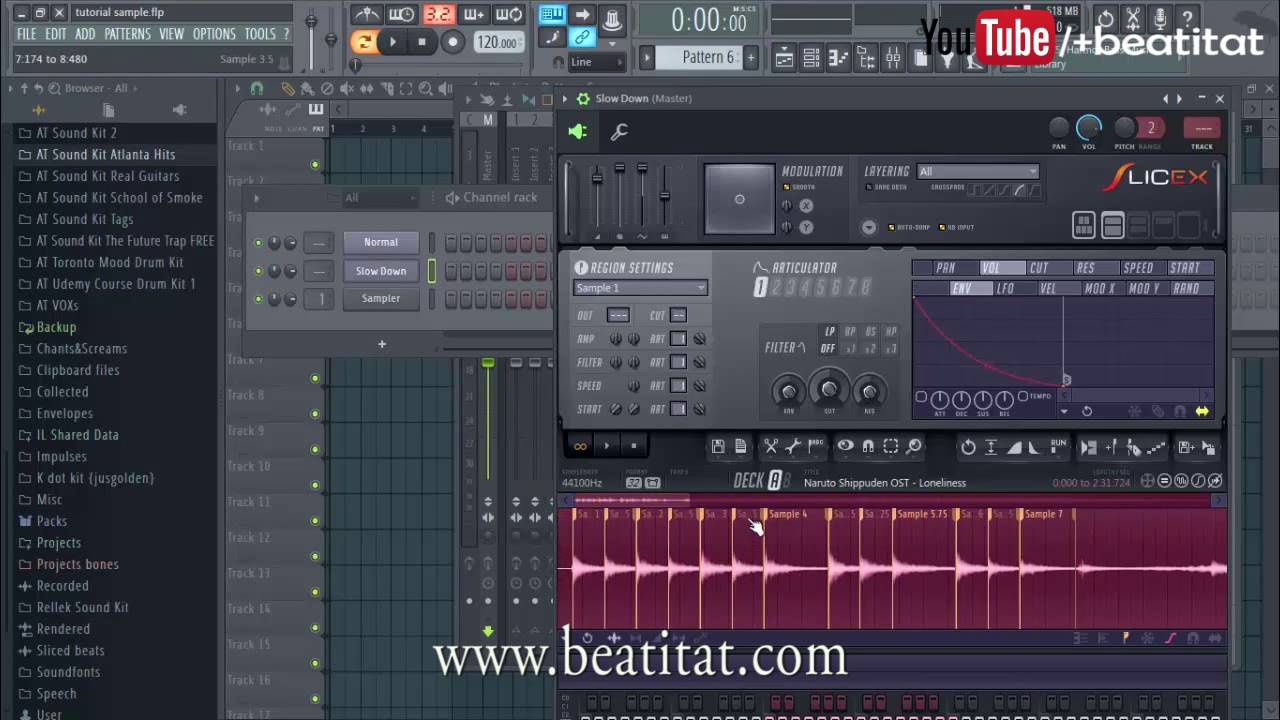The image size is (1280, 720).
Task: Toggle the green mute LED on Normal channel
Action: click(x=258, y=243)
